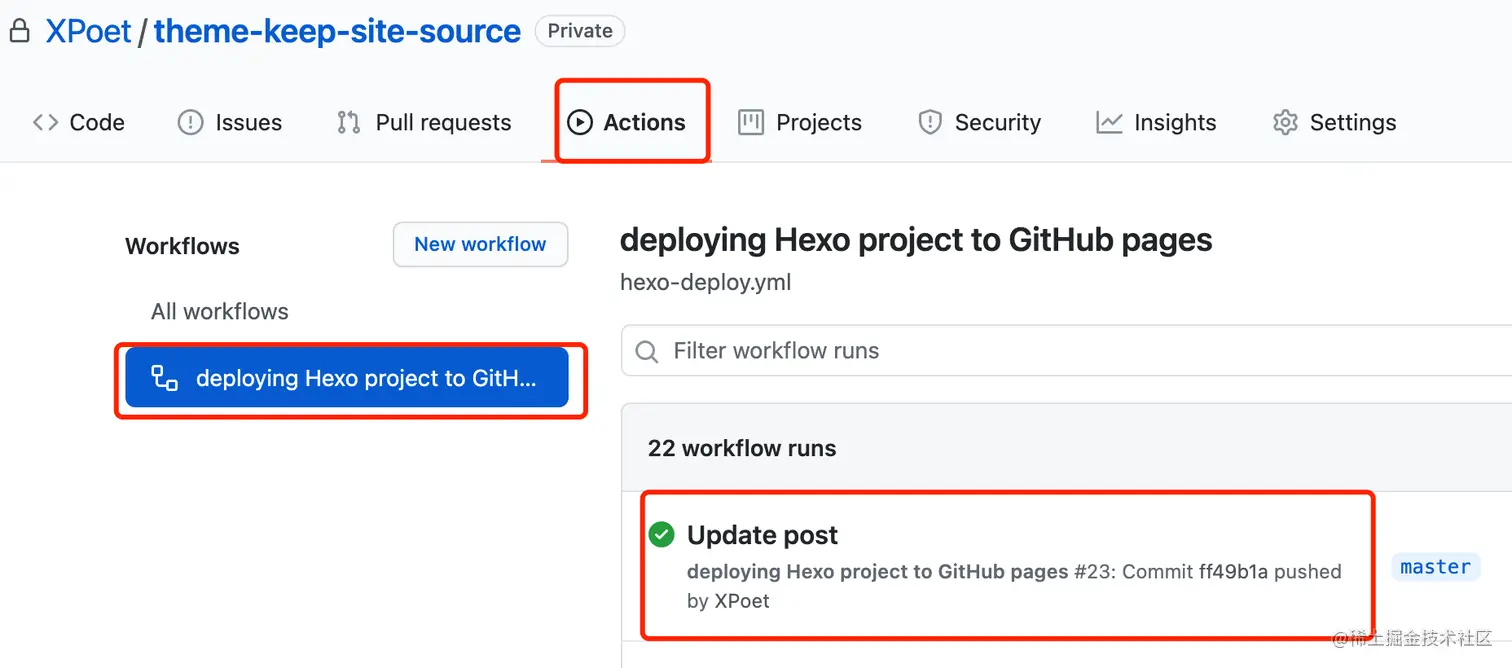Screen dimensions: 1512x668
Task: Select the deploying Hexo project workflow
Action: [350, 378]
